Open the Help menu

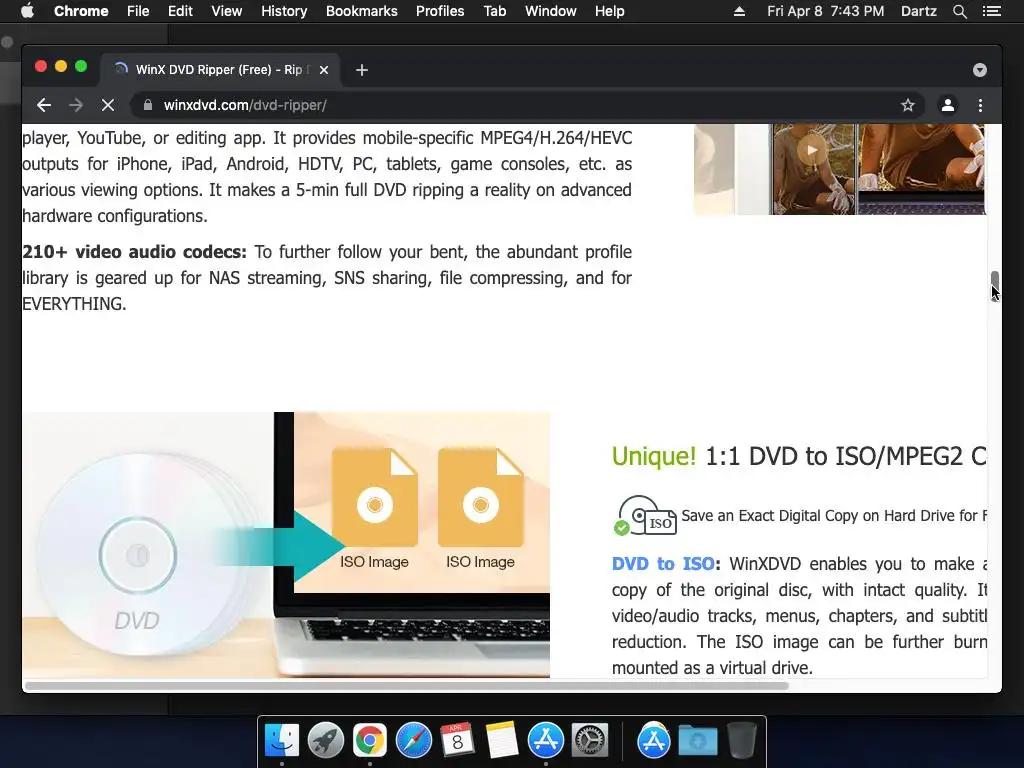609,11
